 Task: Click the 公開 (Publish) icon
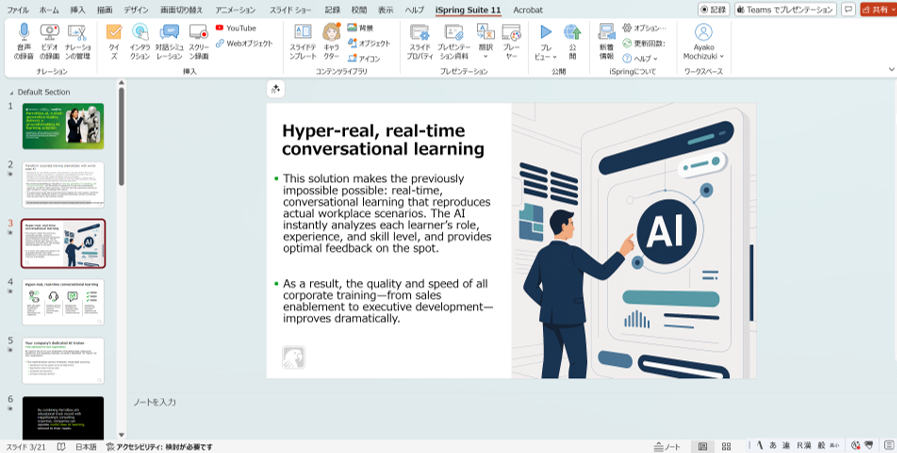[572, 38]
